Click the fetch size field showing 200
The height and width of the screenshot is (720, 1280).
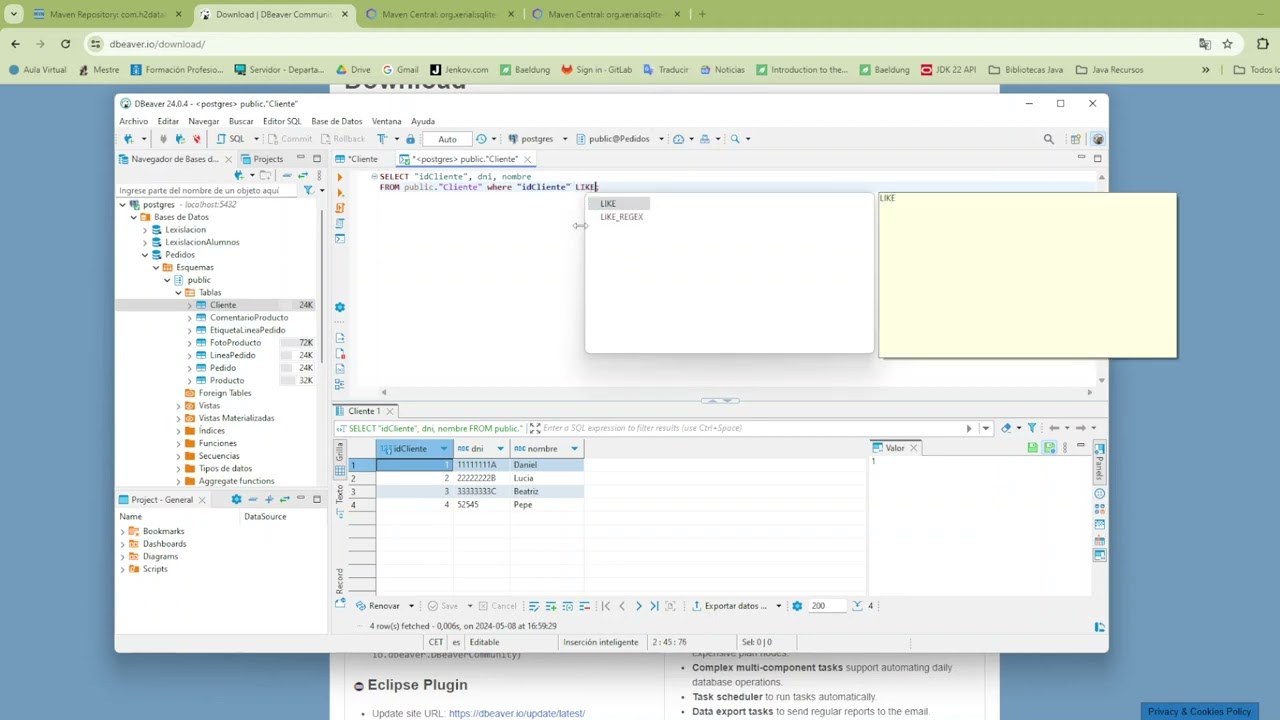point(827,606)
